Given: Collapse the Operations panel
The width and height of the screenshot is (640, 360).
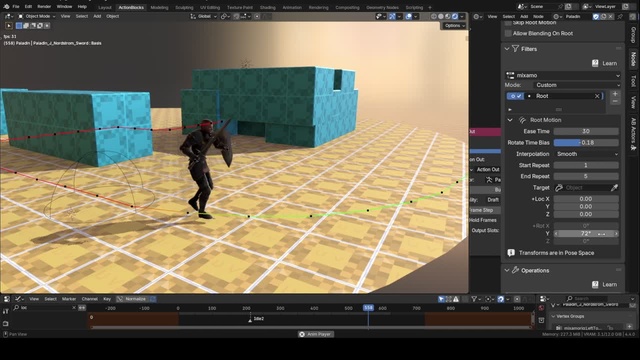Looking at the screenshot, I should point(507,270).
